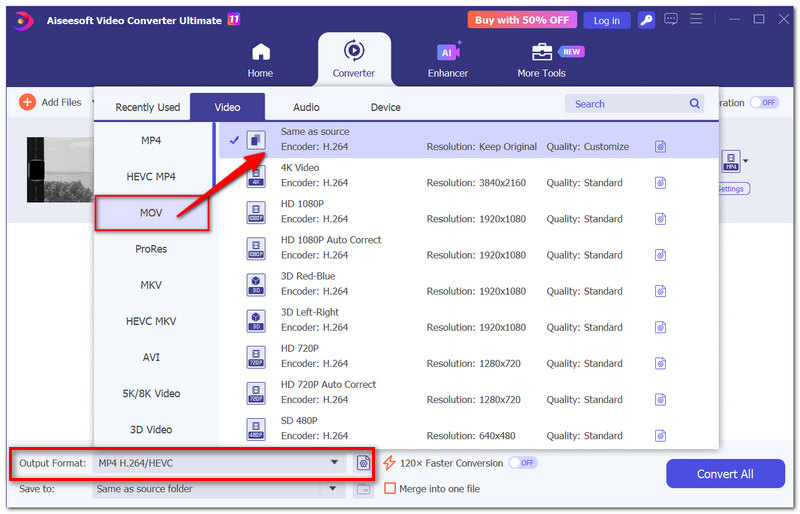Choose HEVC MP4 in the format list

tap(151, 177)
